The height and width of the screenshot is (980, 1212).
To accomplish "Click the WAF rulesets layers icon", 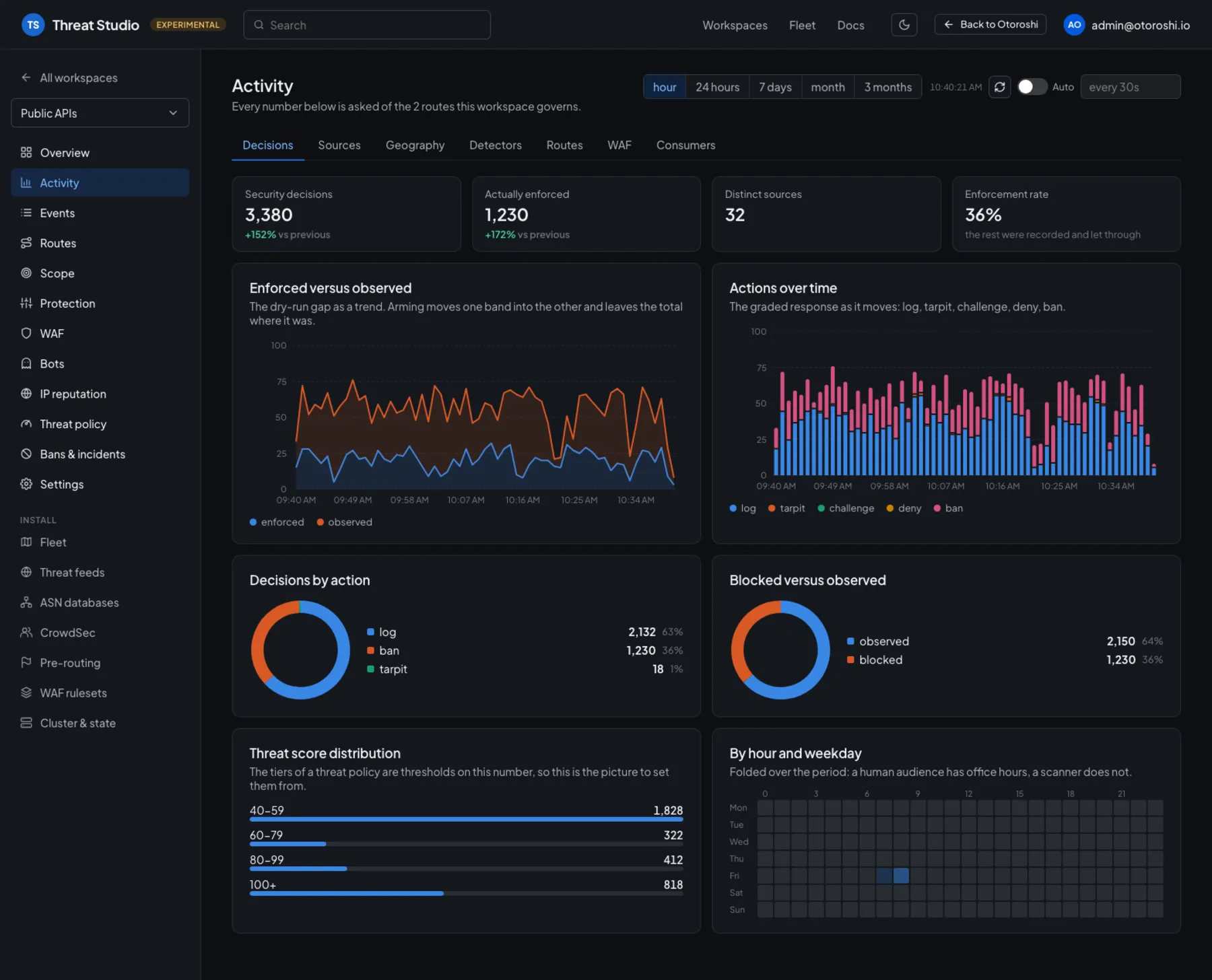I will 26,693.
